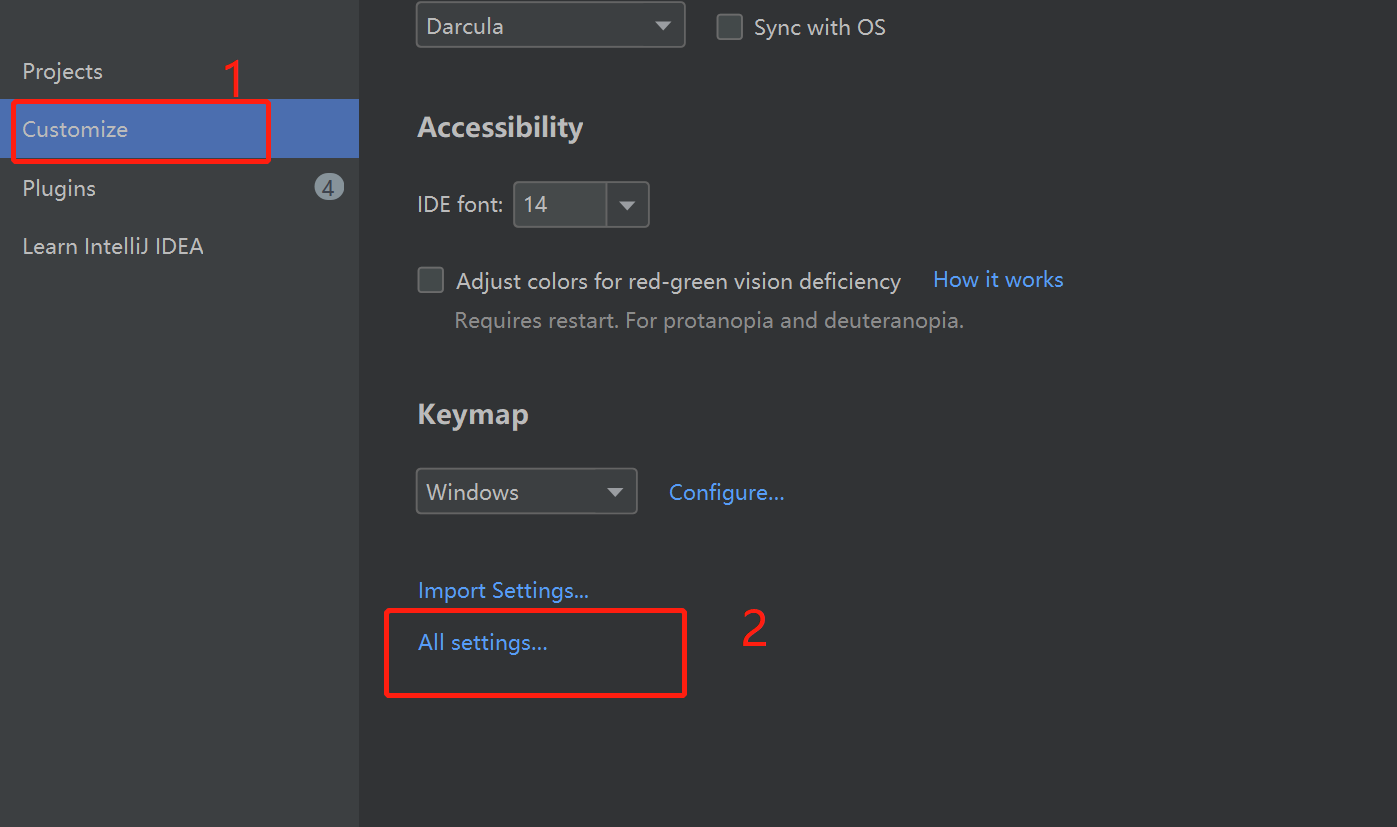Click the Plugins update count badge
Viewport: 1397px width, 827px height.
328,187
